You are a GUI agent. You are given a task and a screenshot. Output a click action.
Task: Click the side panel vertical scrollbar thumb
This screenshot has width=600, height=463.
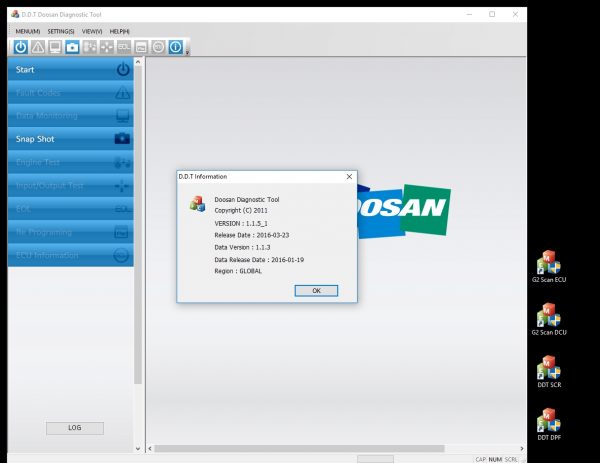tap(138, 225)
